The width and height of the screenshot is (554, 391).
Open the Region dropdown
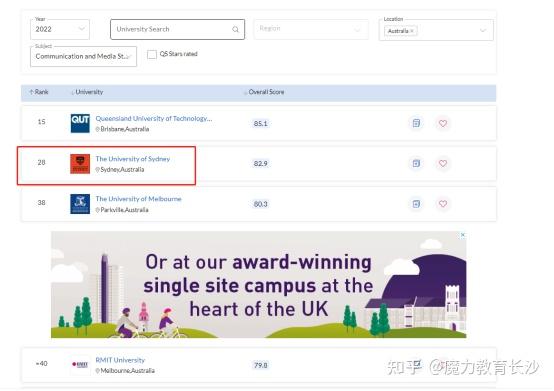tap(311, 29)
